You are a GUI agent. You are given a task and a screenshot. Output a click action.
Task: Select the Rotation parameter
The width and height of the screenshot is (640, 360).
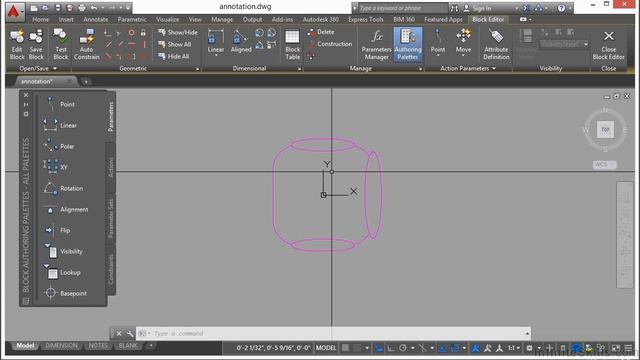point(63,188)
